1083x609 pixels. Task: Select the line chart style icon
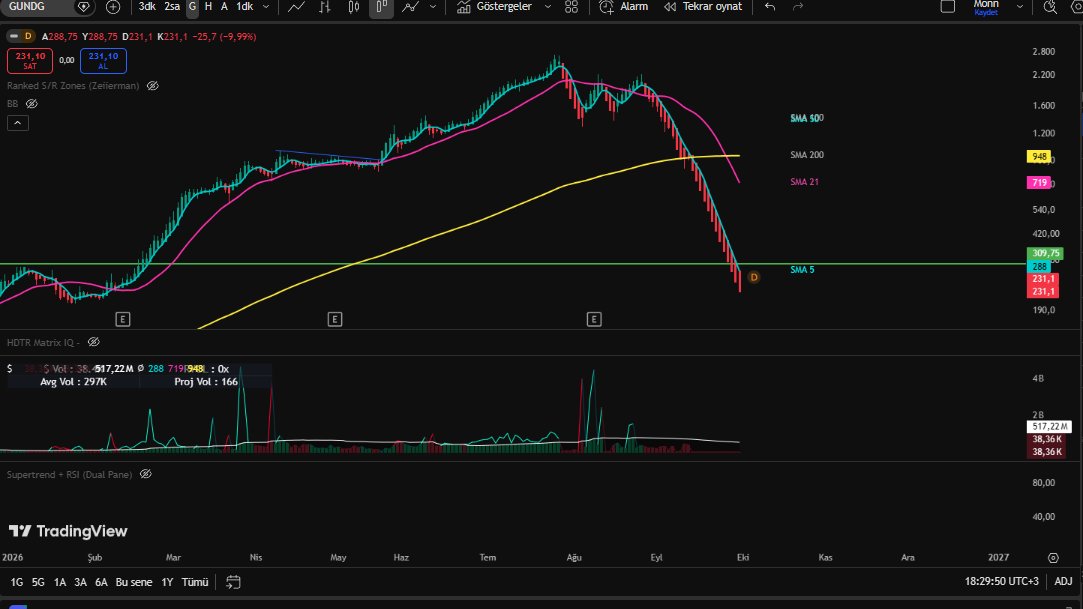[296, 7]
